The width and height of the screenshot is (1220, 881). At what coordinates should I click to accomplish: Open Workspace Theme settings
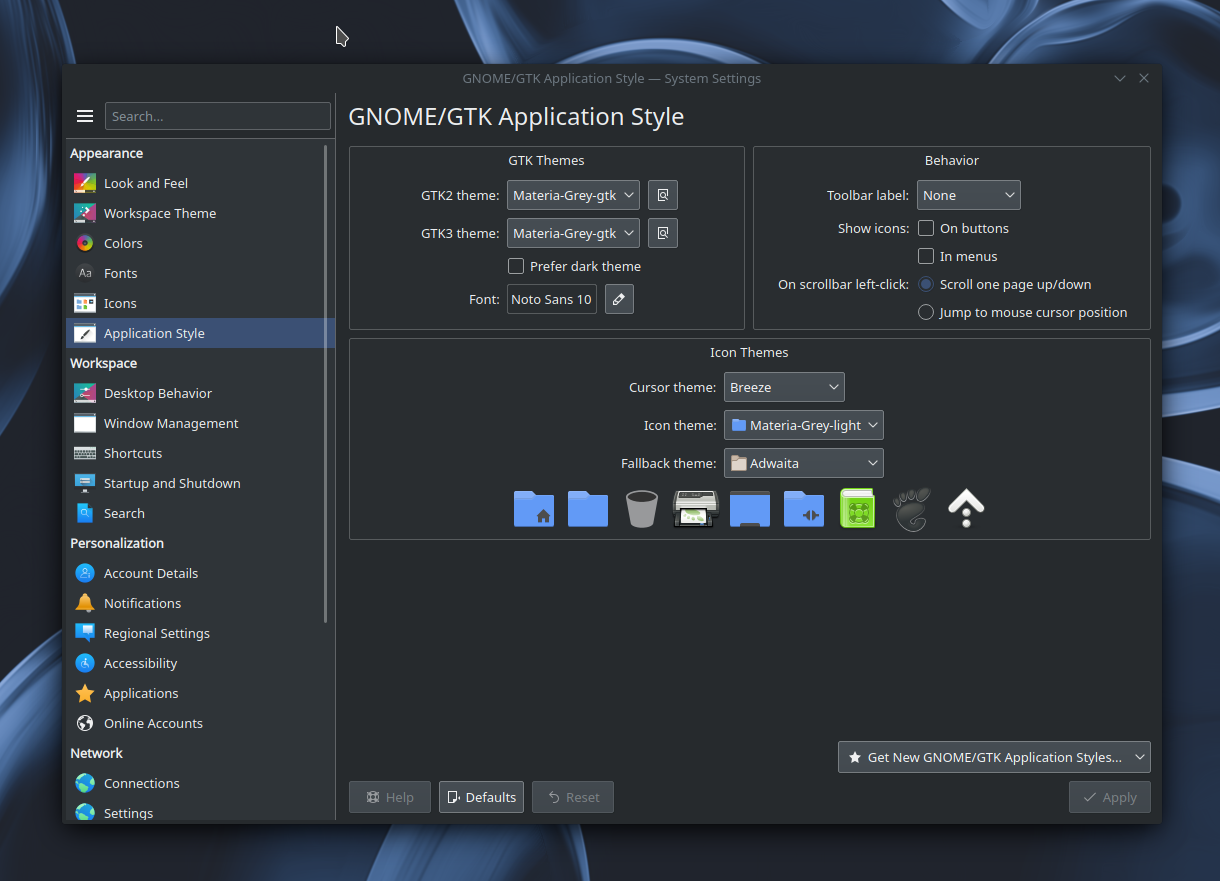click(x=200, y=213)
